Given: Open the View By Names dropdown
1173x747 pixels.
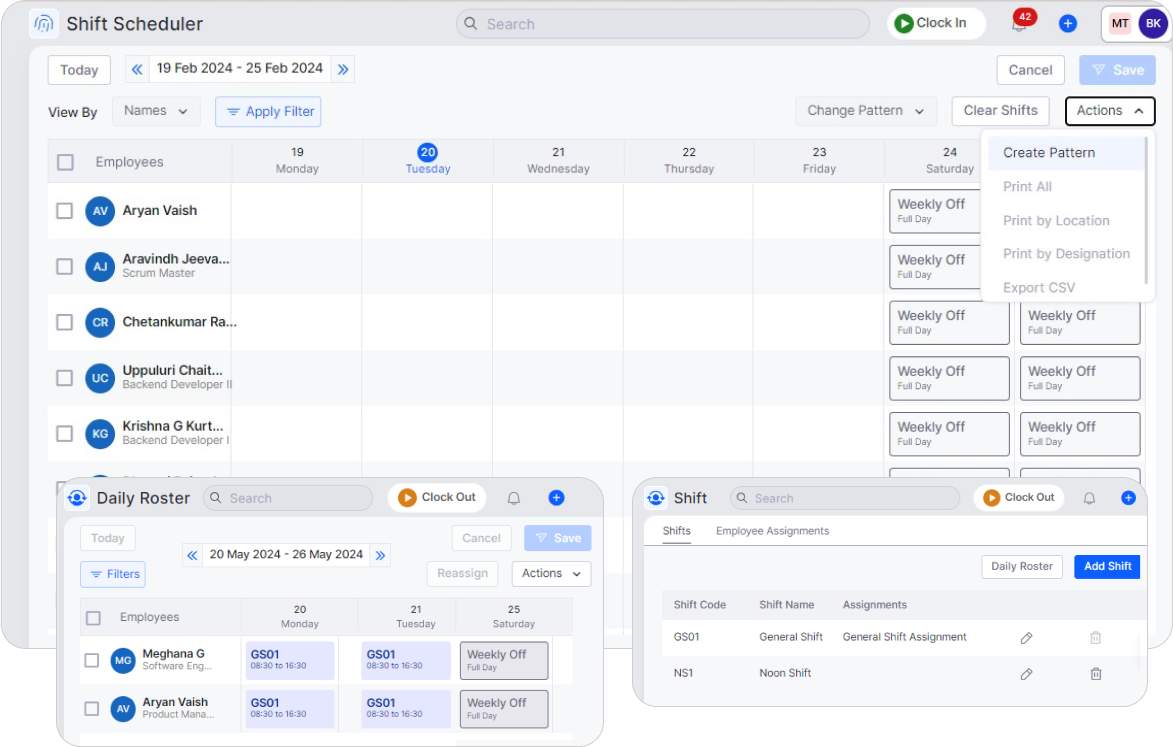Looking at the screenshot, I should [x=156, y=111].
